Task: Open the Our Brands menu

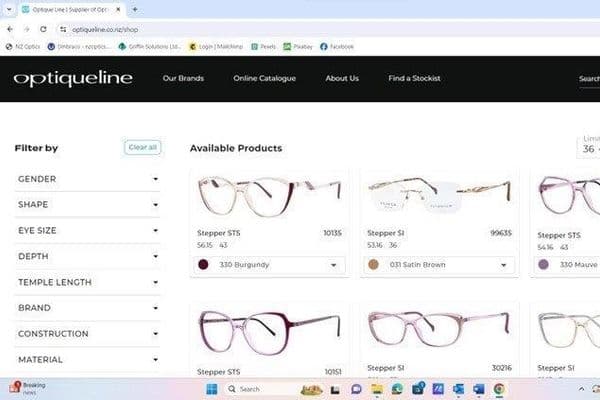Action: pos(183,78)
